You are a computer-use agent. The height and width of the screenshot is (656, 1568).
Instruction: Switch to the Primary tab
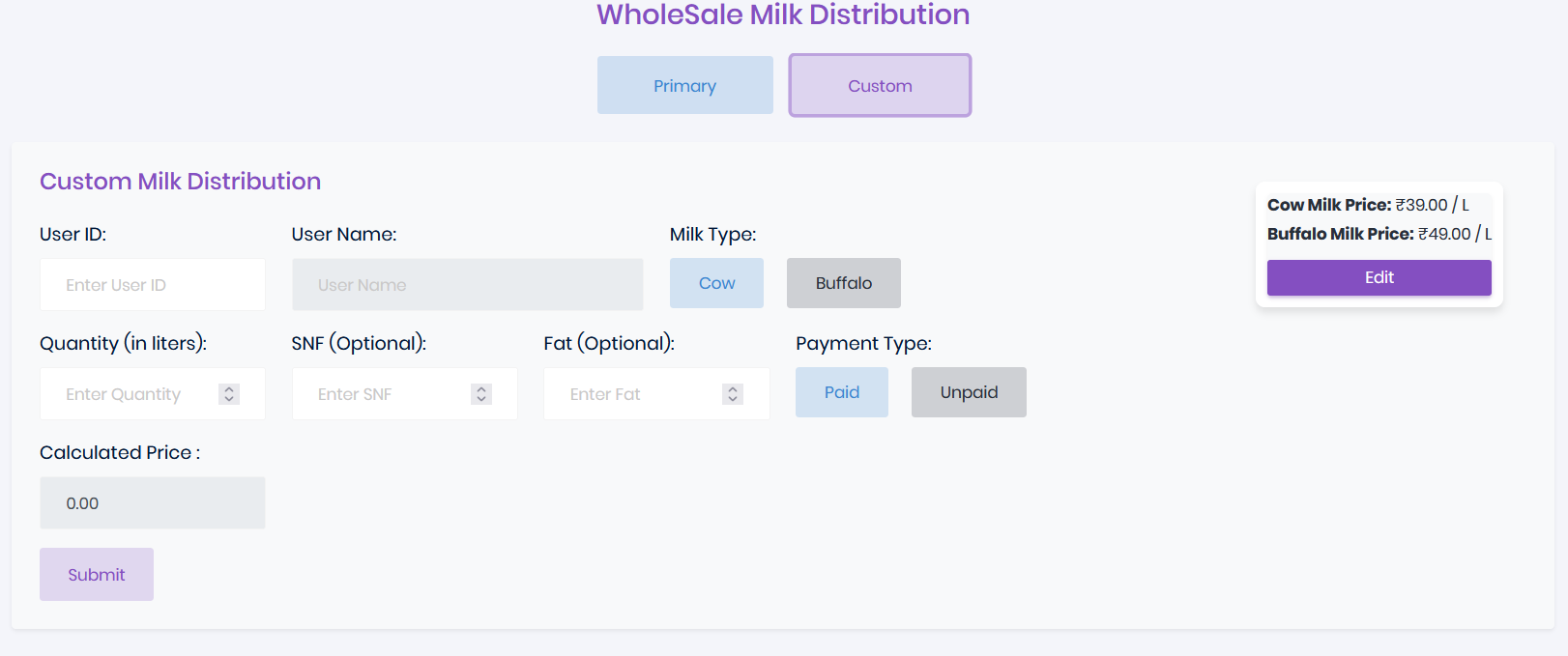click(x=684, y=85)
